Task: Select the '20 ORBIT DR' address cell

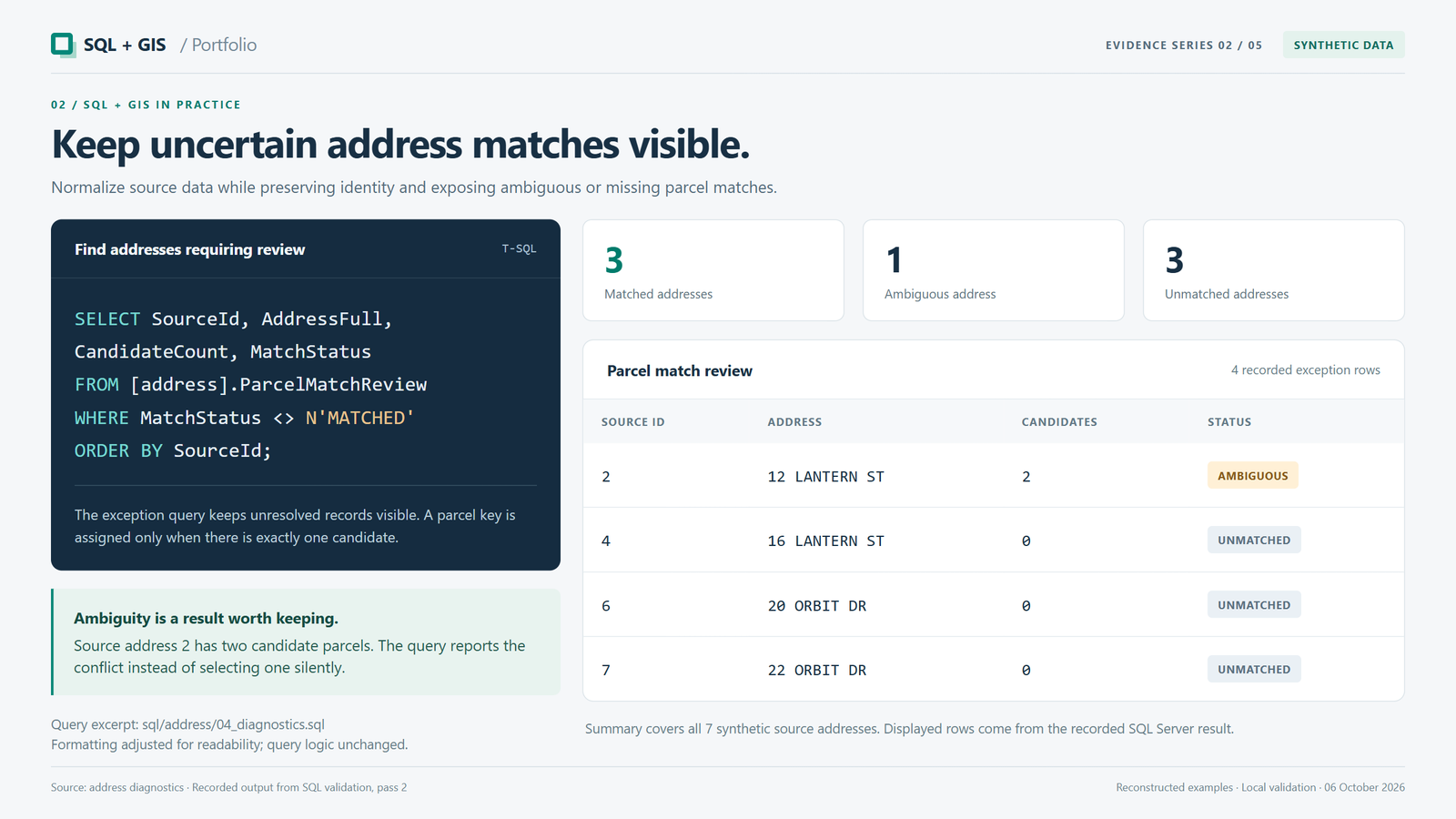Action: coord(816,606)
